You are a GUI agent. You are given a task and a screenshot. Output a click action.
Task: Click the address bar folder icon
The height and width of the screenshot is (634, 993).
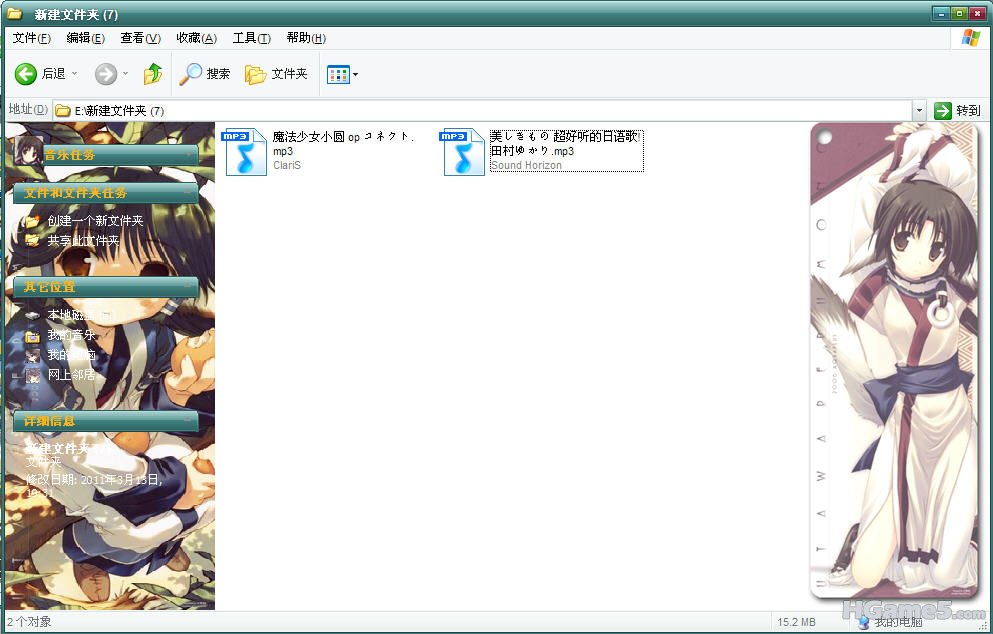click(x=63, y=111)
